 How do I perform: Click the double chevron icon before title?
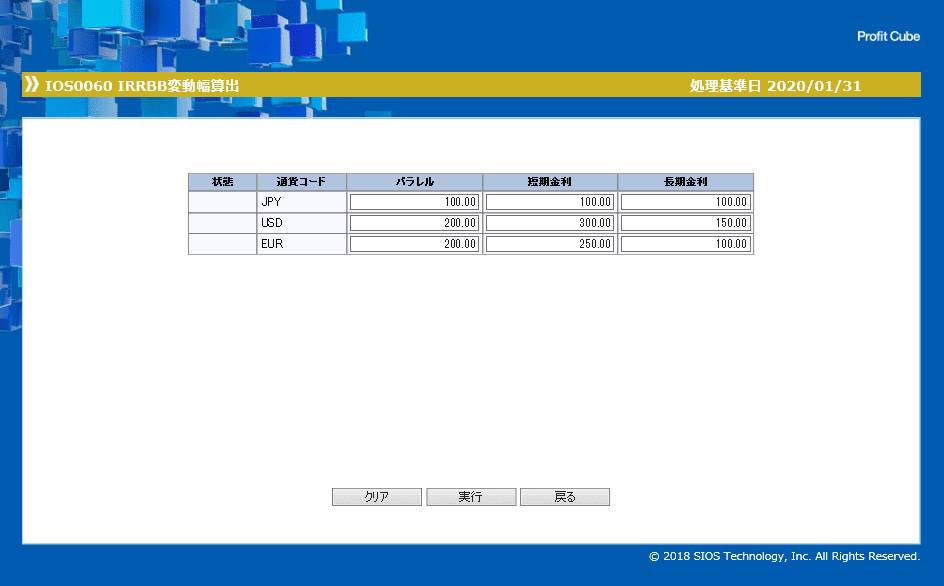click(x=31, y=84)
